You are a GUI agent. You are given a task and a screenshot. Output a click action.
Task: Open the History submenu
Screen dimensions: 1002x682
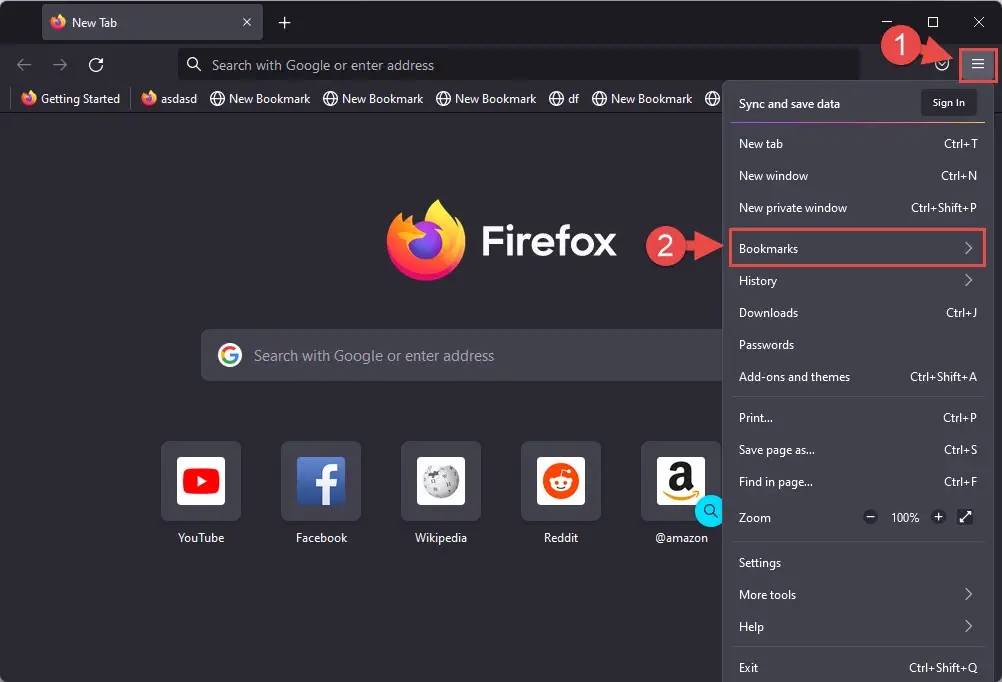(858, 281)
